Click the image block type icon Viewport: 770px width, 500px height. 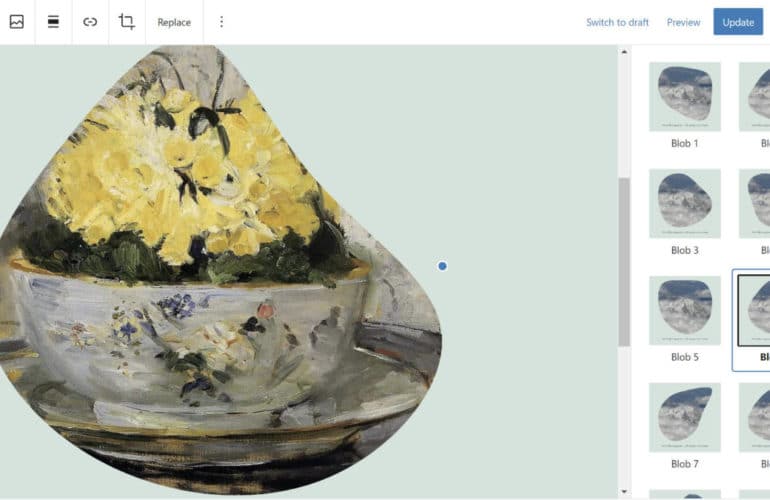pos(17,22)
